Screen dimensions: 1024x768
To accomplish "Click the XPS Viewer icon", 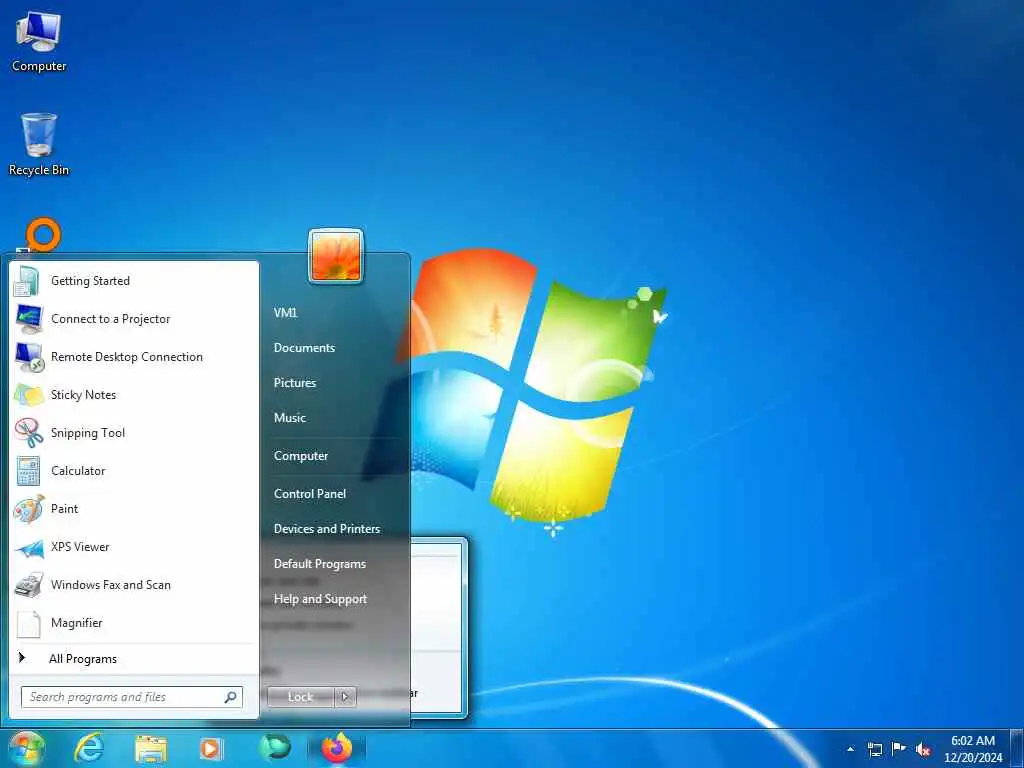I will point(28,547).
